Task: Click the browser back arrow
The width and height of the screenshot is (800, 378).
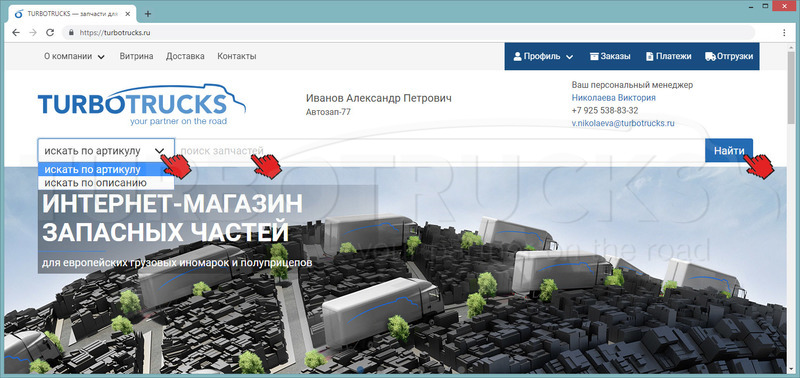Action: [x=16, y=32]
